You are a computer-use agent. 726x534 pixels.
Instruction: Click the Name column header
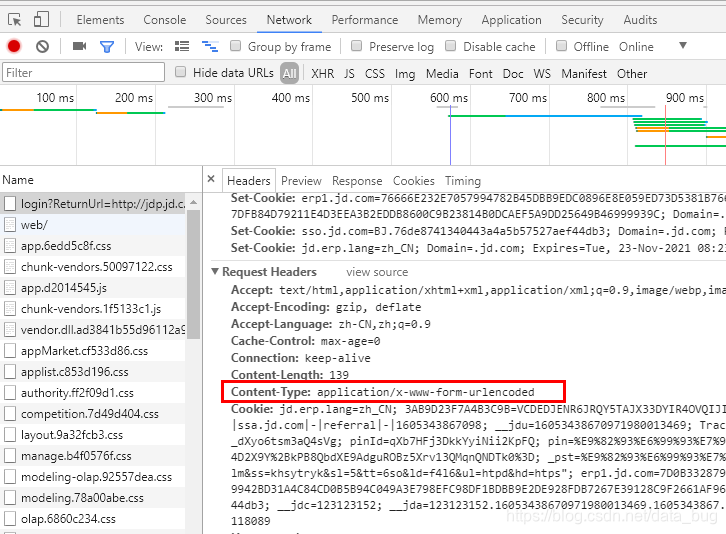point(18,180)
